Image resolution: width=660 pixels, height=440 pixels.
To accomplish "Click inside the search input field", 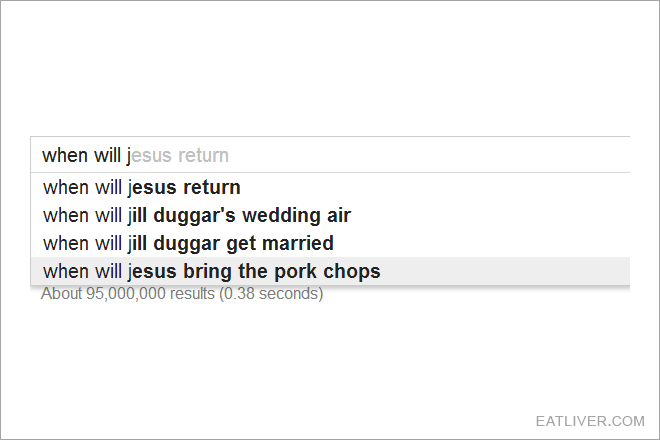I will tap(330, 155).
